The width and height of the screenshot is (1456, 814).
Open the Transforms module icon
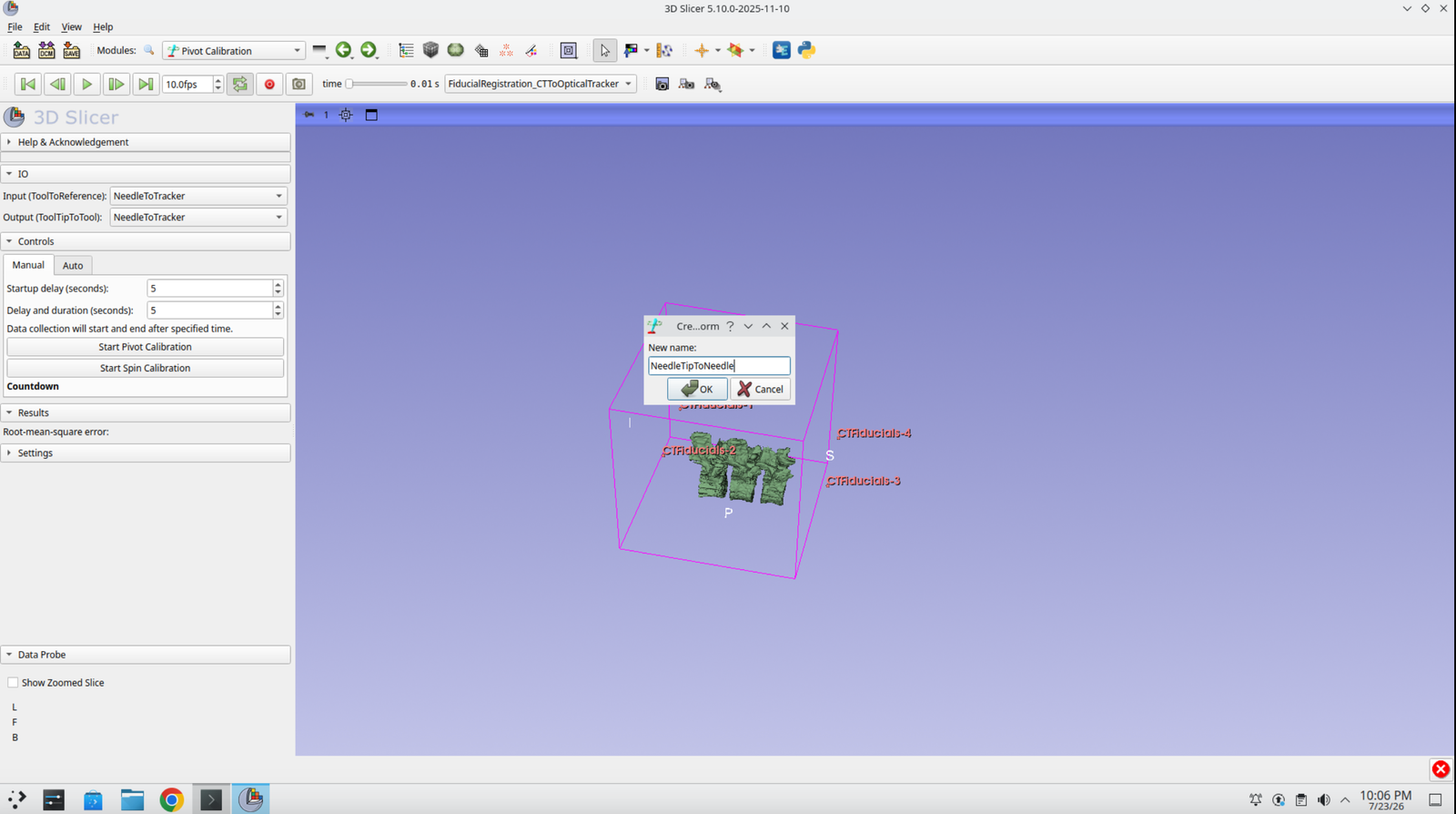point(481,51)
